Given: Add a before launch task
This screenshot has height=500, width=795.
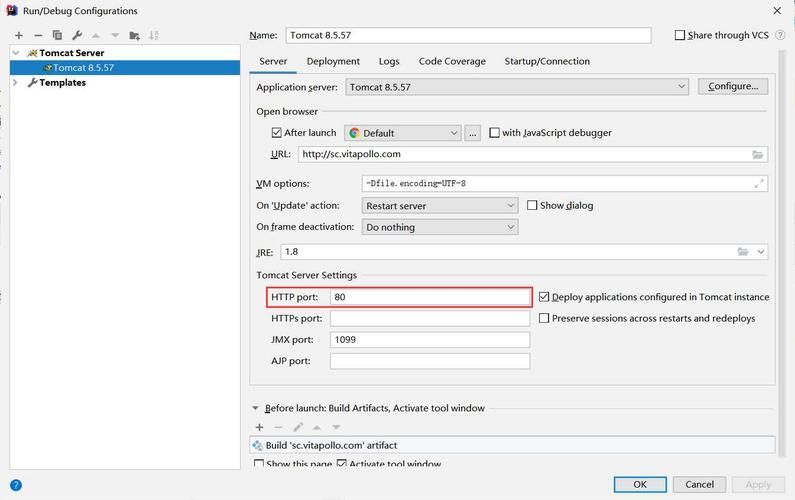Looking at the screenshot, I should (x=260, y=427).
